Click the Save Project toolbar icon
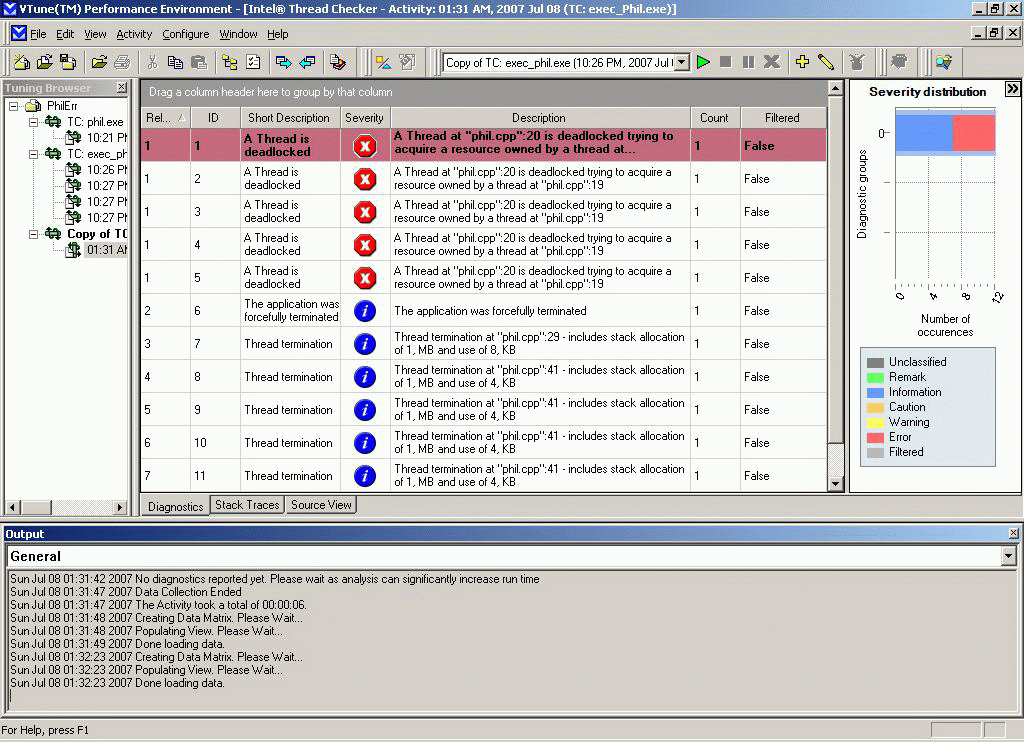 pyautogui.click(x=68, y=62)
